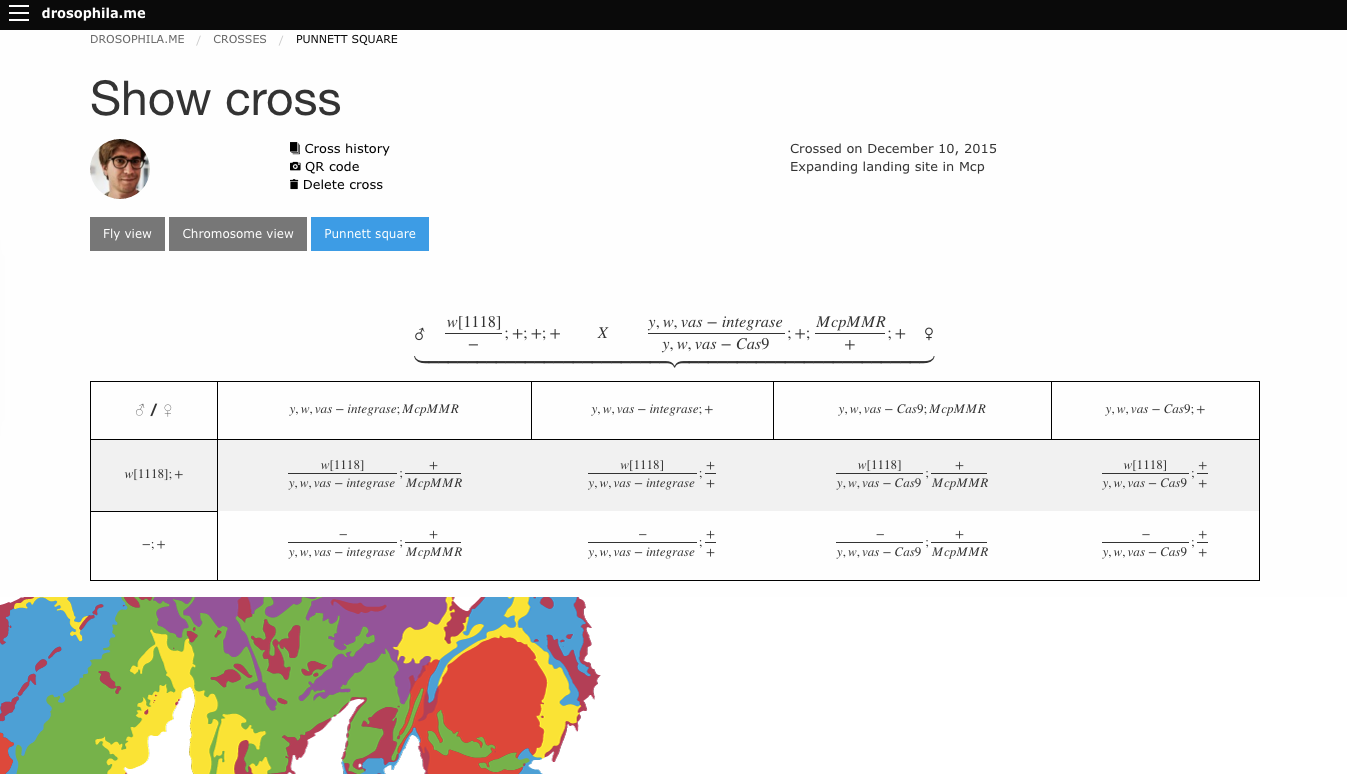Switch to Fly view tab
Screen dimensions: 1347x774
tap(127, 234)
